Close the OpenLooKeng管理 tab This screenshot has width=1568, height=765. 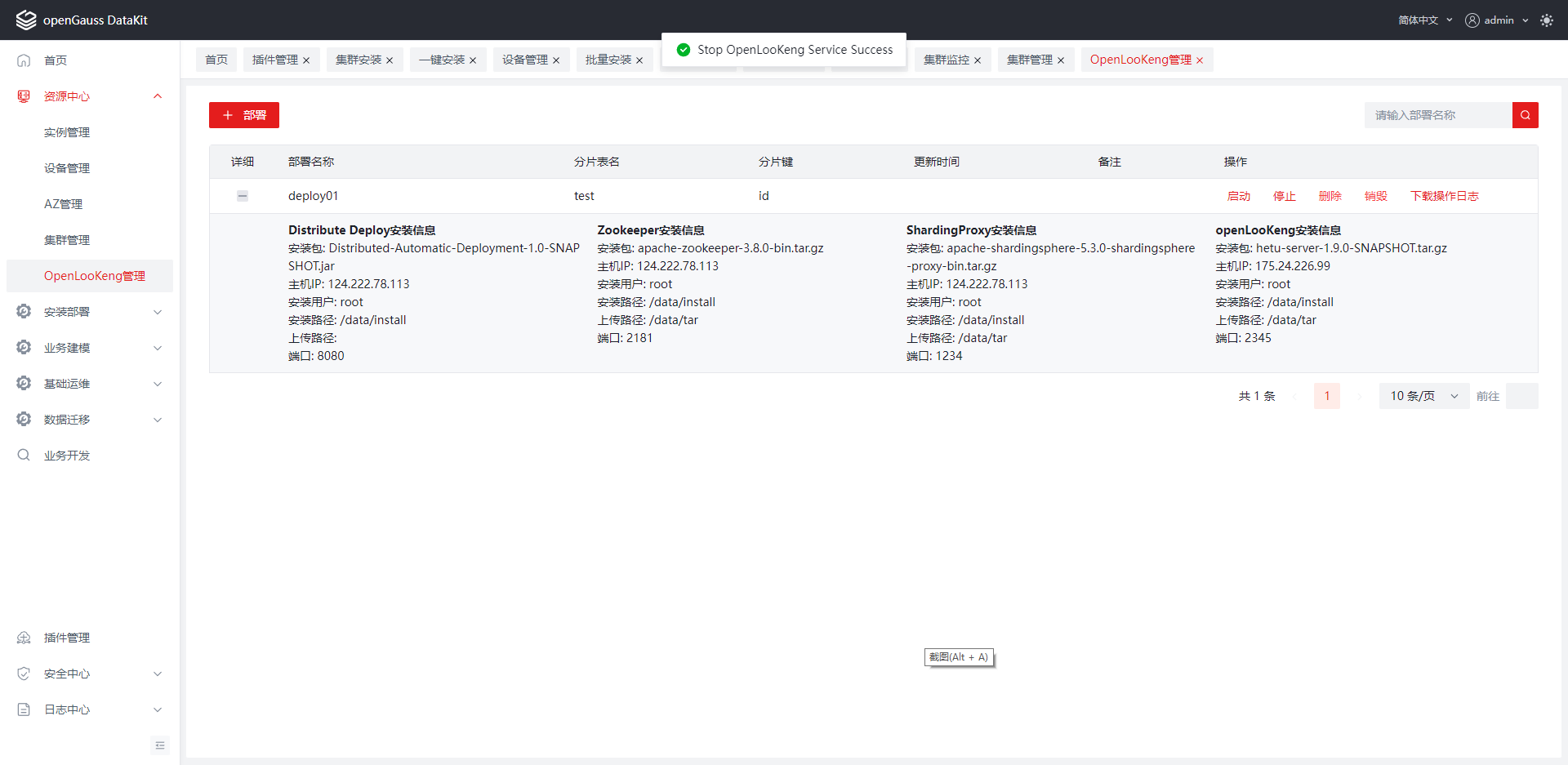[1200, 60]
